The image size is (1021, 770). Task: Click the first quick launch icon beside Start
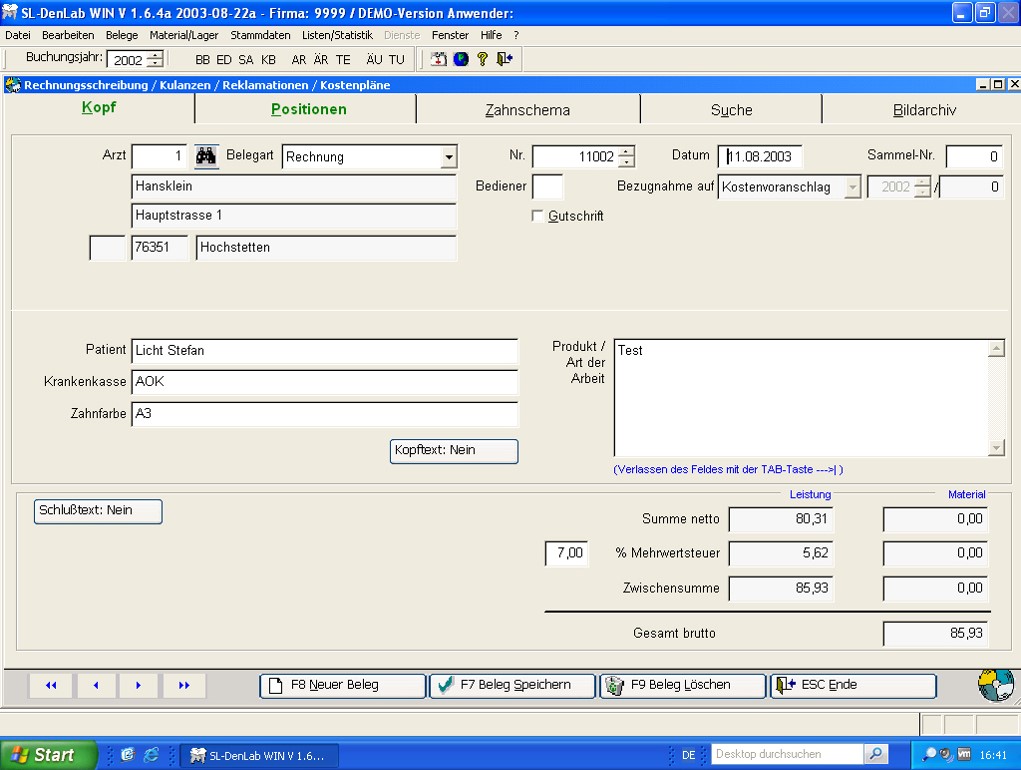tap(128, 755)
